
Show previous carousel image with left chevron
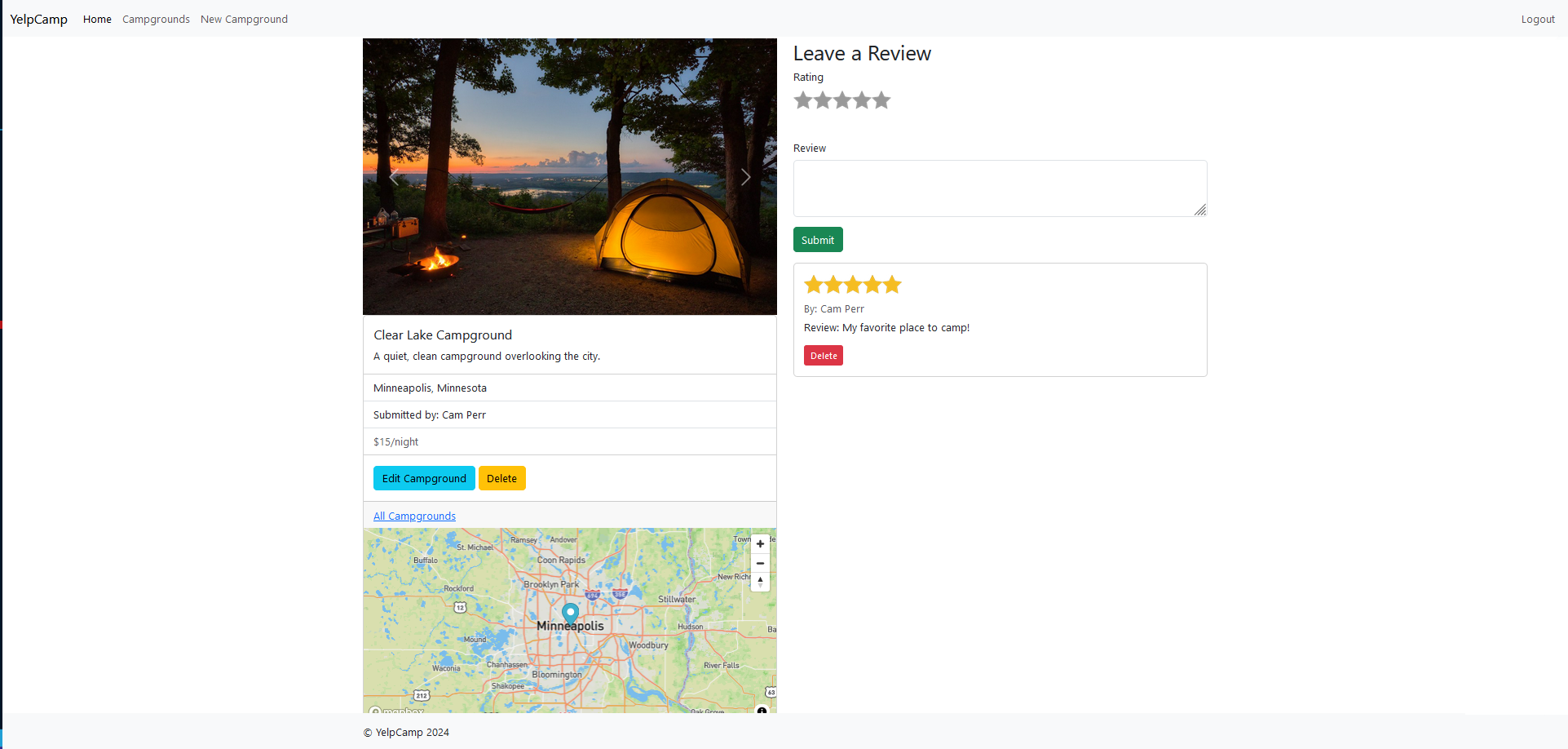(x=394, y=177)
